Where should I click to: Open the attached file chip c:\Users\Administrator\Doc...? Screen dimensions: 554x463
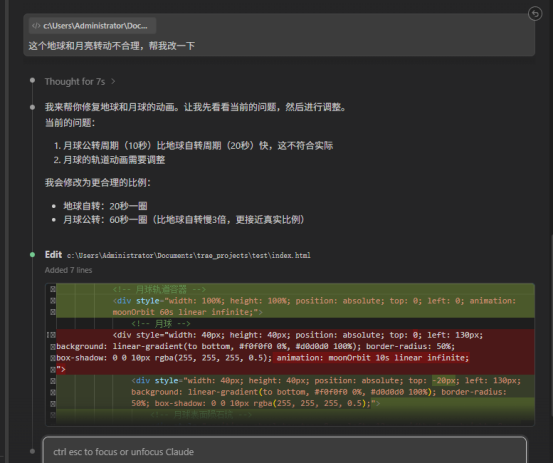pos(92,26)
